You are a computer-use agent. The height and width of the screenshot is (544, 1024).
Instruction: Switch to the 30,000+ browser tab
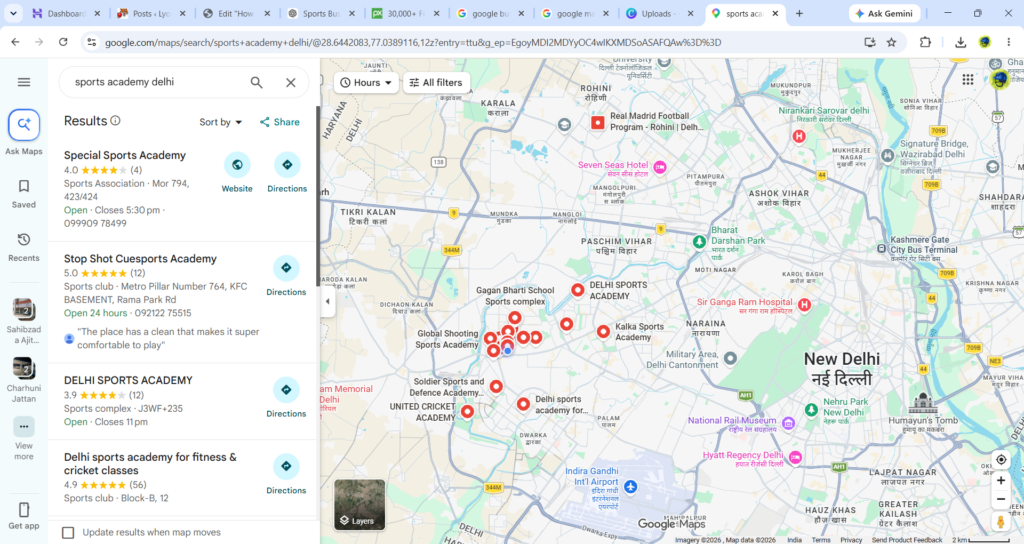[x=406, y=13]
